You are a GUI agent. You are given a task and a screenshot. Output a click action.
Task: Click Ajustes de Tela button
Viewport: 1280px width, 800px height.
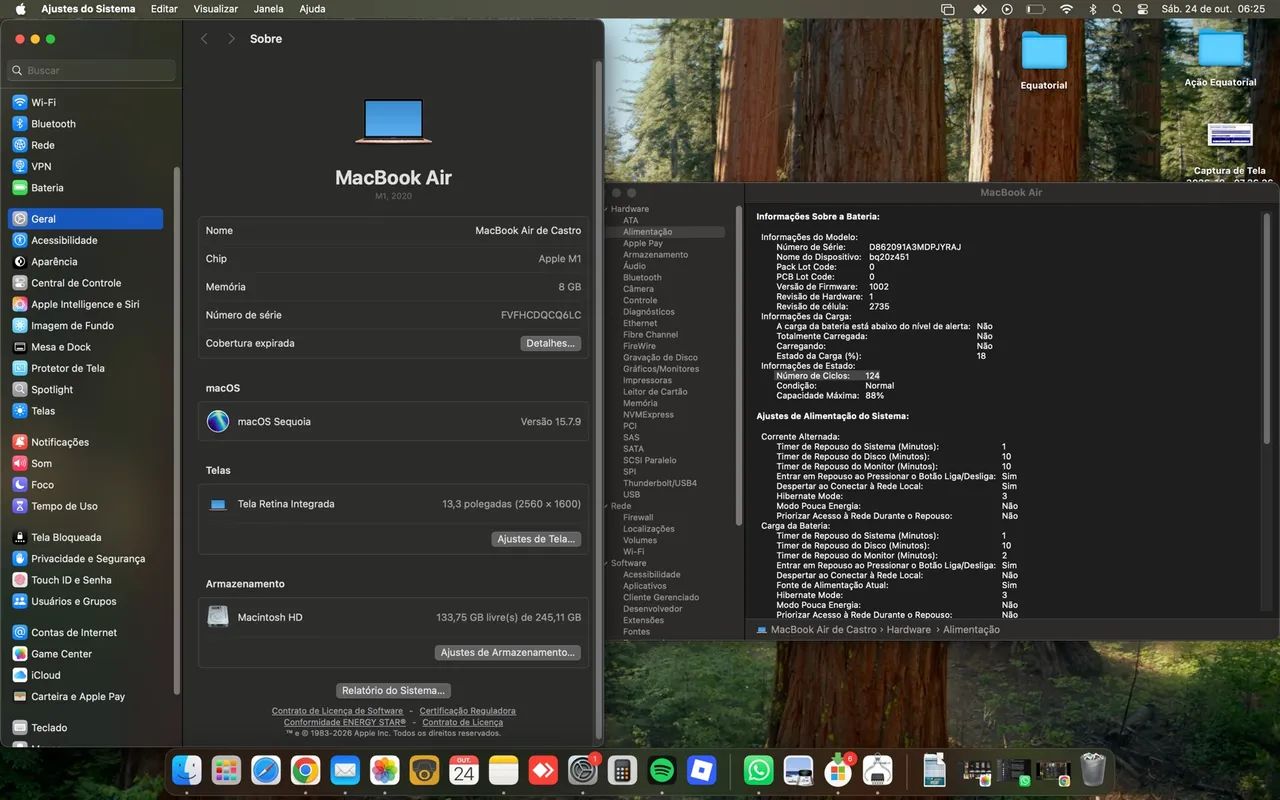pos(536,539)
